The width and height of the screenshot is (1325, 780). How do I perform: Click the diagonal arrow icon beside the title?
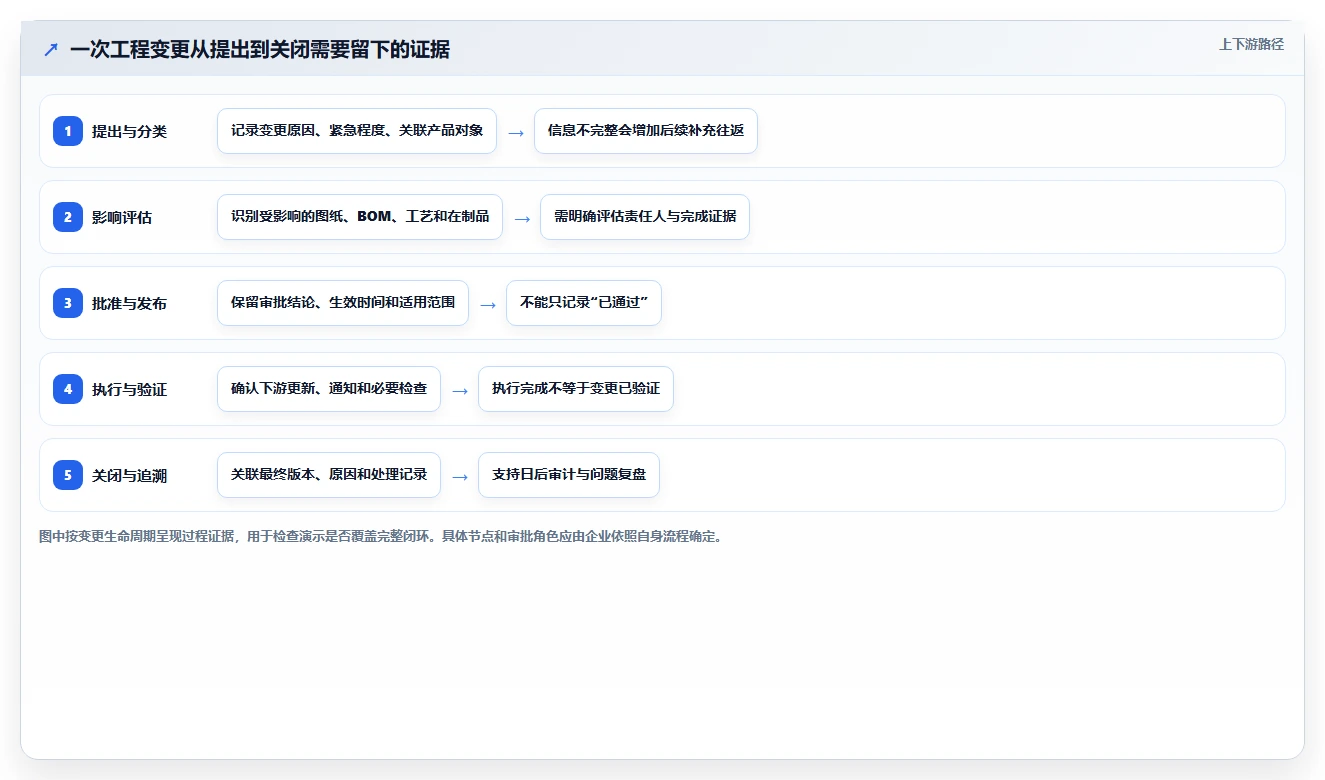(51, 50)
